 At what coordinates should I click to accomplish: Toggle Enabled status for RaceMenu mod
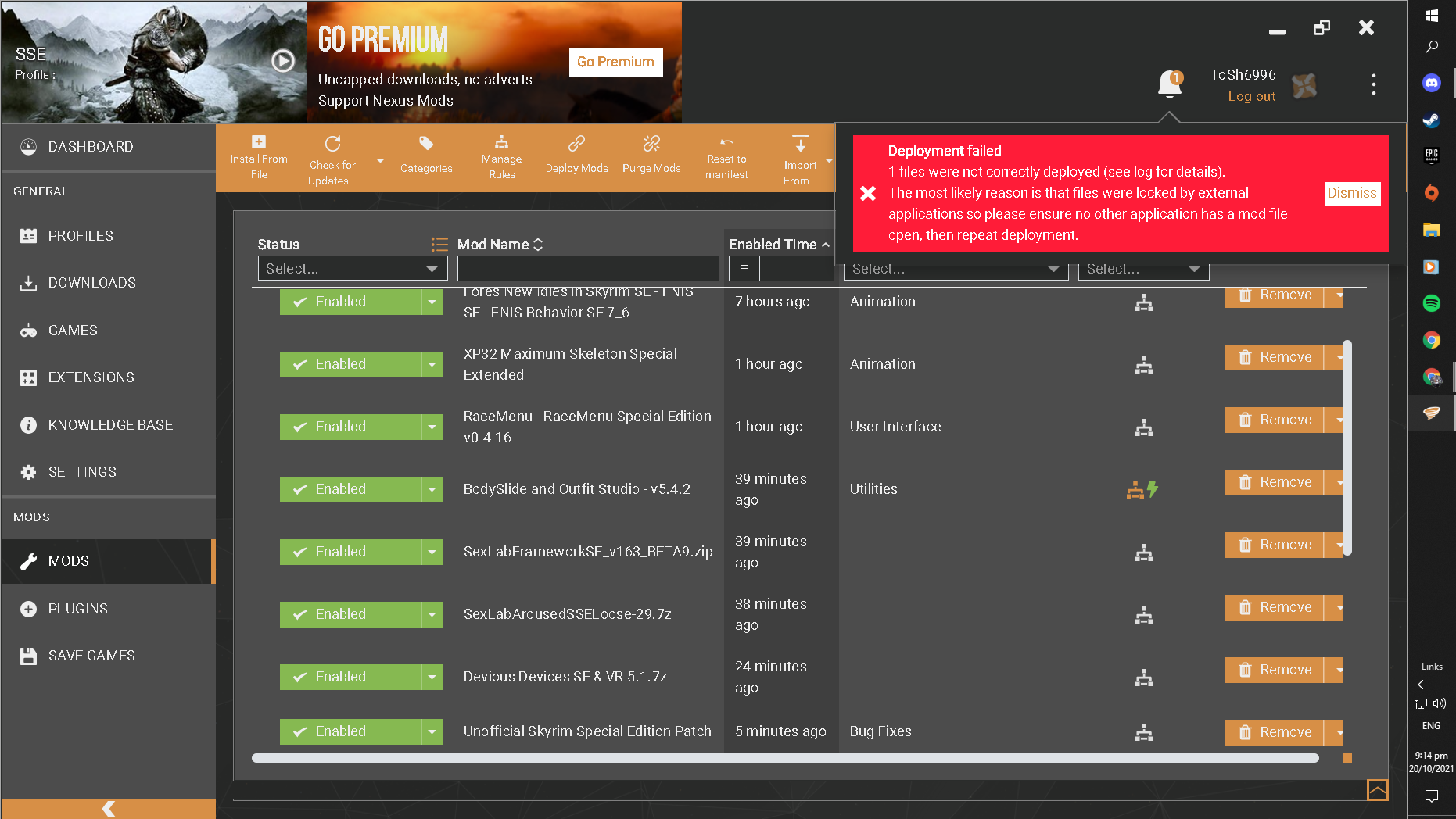point(350,427)
